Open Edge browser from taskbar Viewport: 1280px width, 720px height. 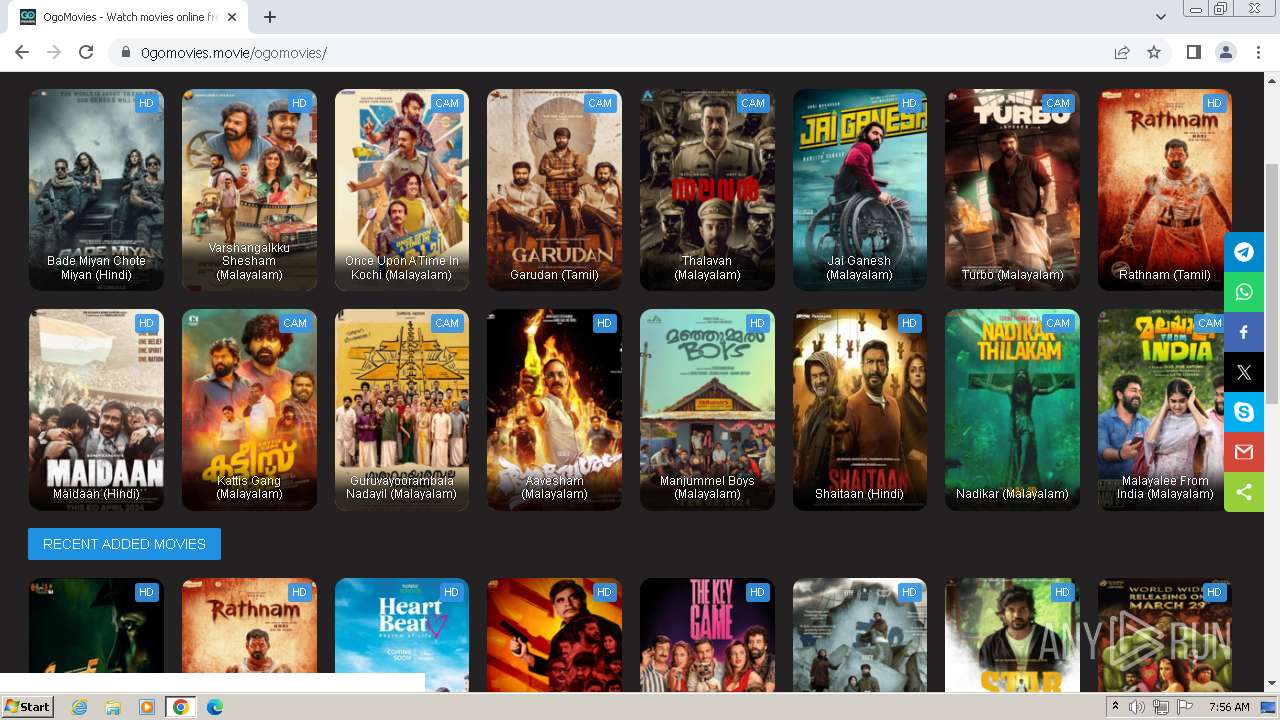(214, 707)
